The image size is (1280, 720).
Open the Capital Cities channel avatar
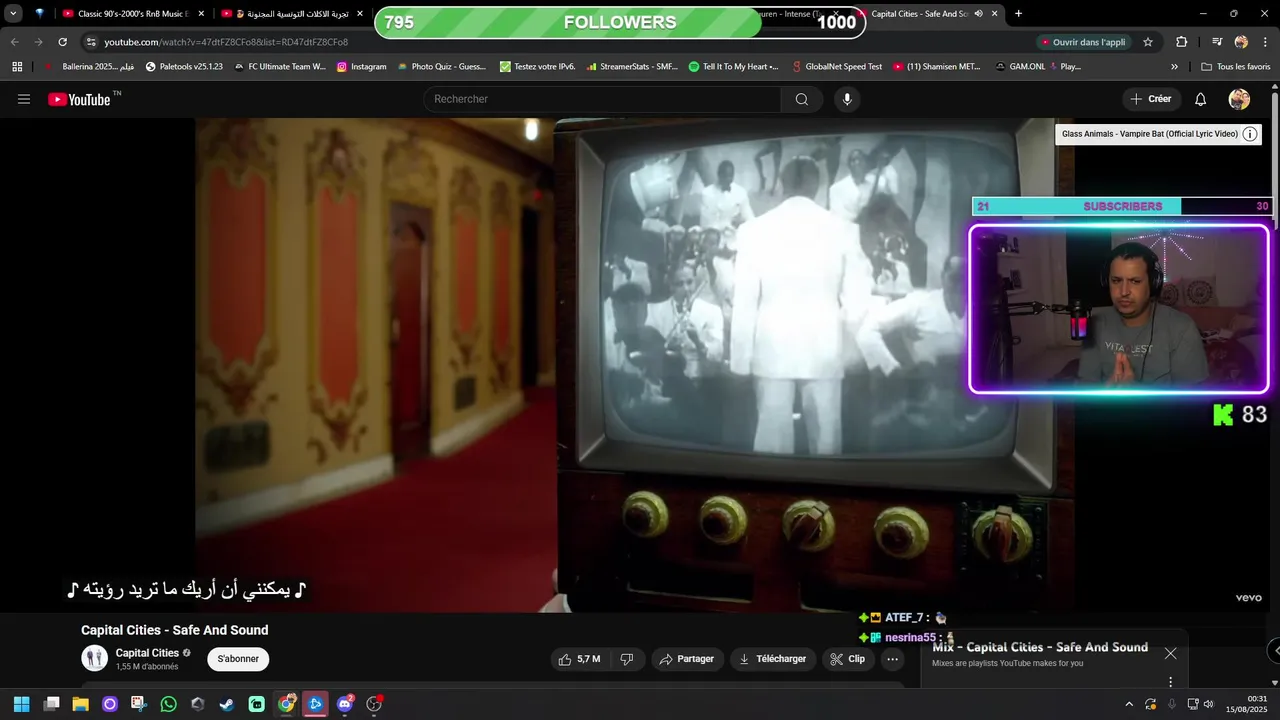click(95, 658)
